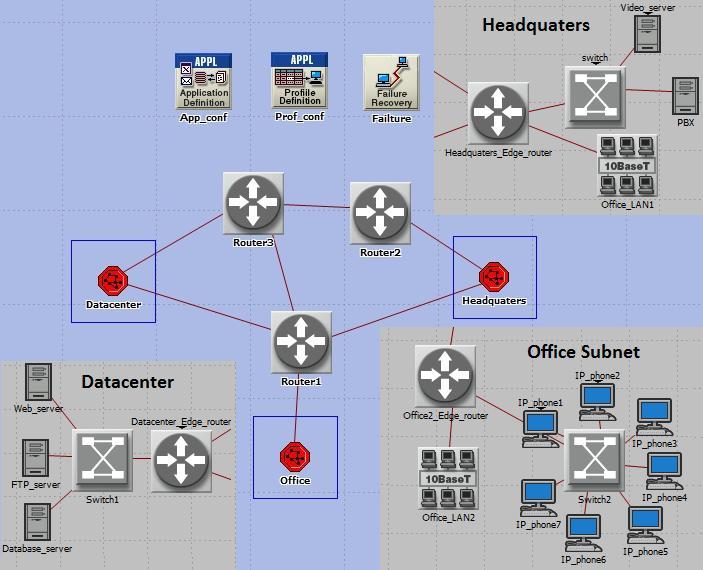Click the Prof_conf label
Screen dimensions: 703x570
[299, 117]
